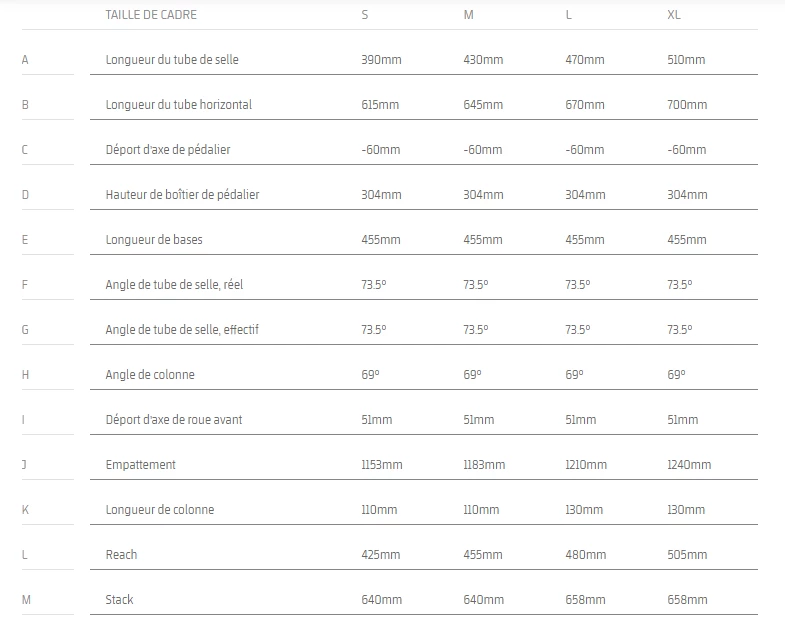Click the Hauteur de boîtier de pédalier label
The height and width of the screenshot is (638, 785).
[182, 195]
